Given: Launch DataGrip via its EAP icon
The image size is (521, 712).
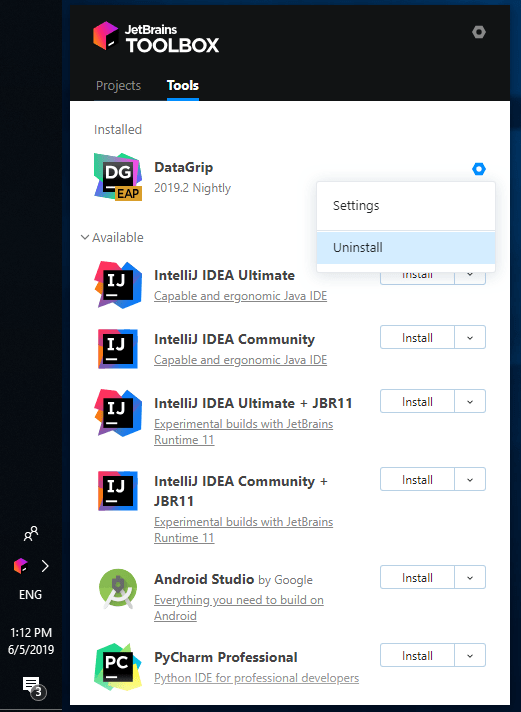Looking at the screenshot, I should (x=118, y=177).
